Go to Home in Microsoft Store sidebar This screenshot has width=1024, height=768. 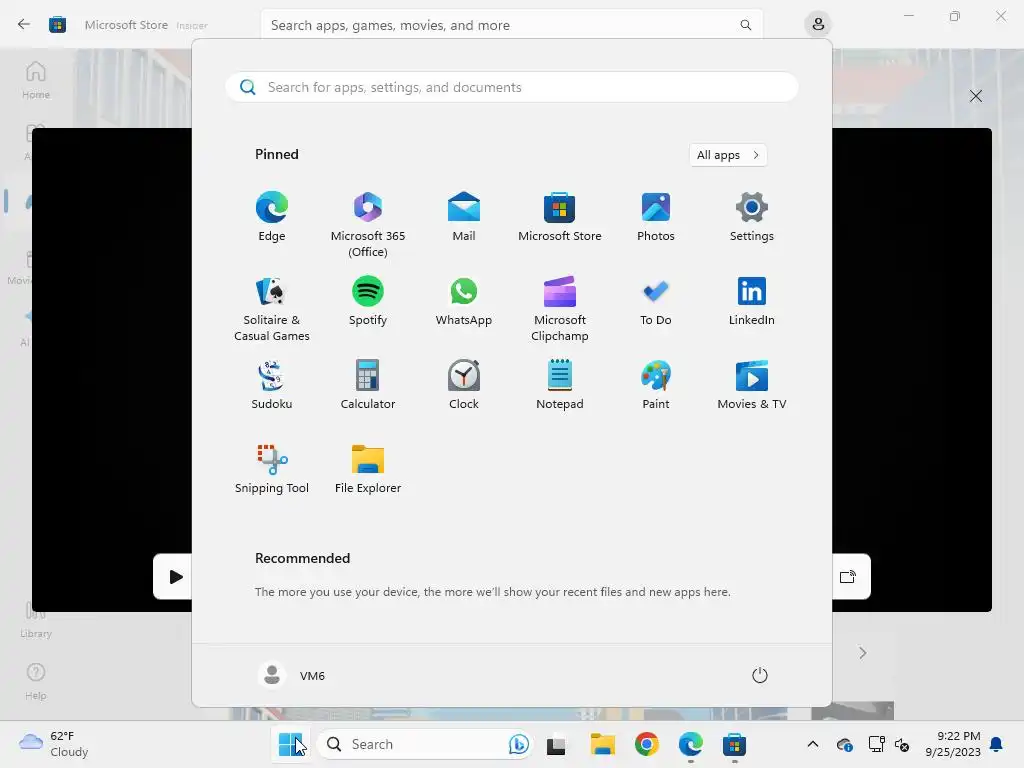[36, 80]
